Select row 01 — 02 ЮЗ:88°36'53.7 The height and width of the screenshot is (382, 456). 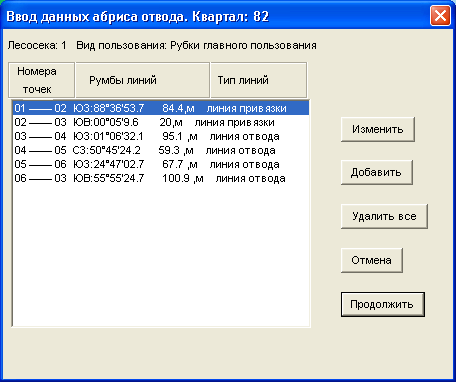161,108
